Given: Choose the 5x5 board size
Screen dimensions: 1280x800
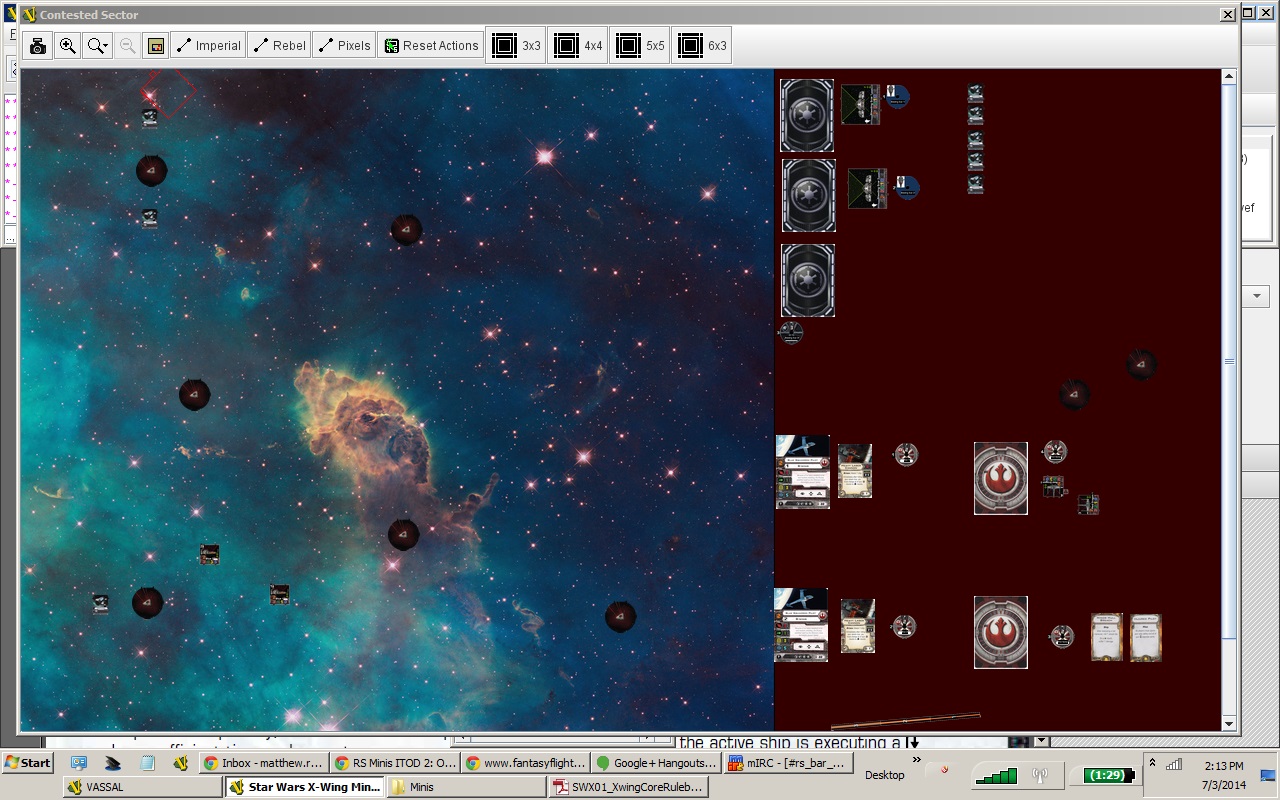Looking at the screenshot, I should [640, 46].
